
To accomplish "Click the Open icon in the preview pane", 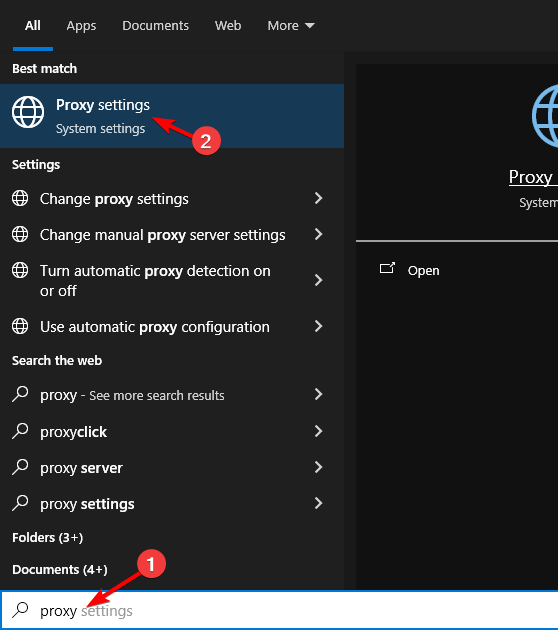I will [x=387, y=268].
